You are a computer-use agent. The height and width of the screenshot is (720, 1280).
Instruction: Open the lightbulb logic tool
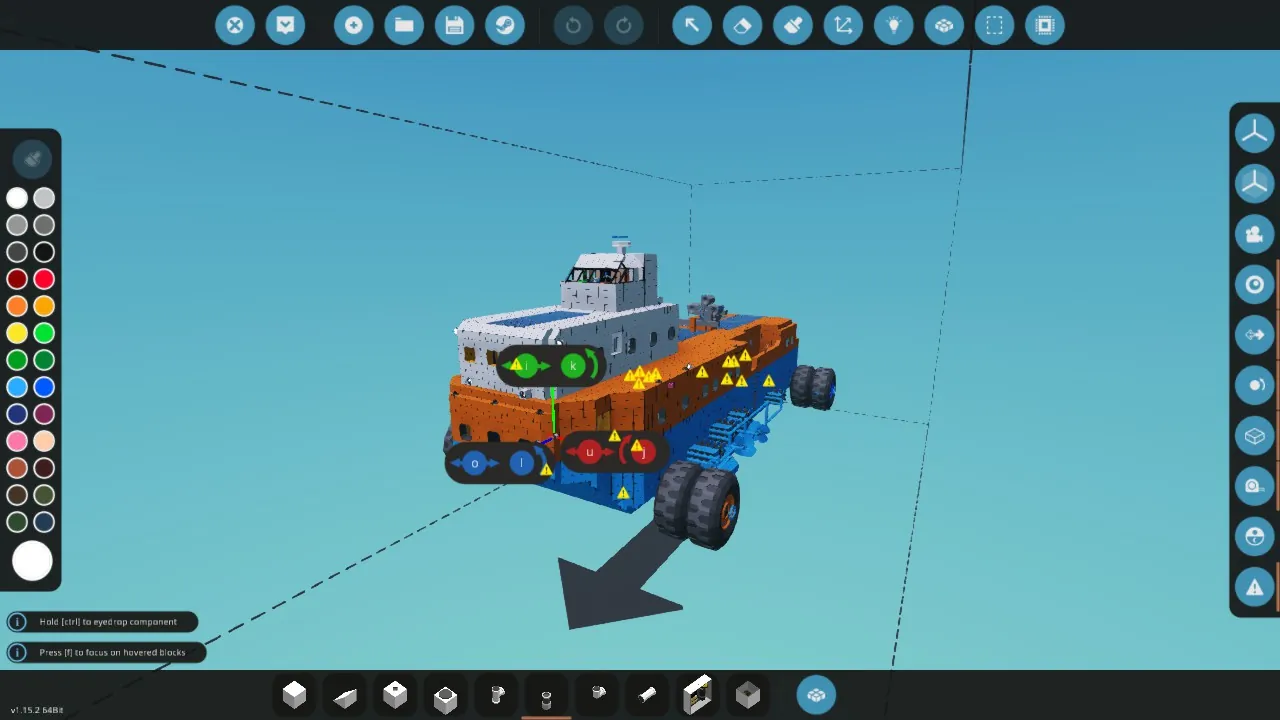point(894,25)
